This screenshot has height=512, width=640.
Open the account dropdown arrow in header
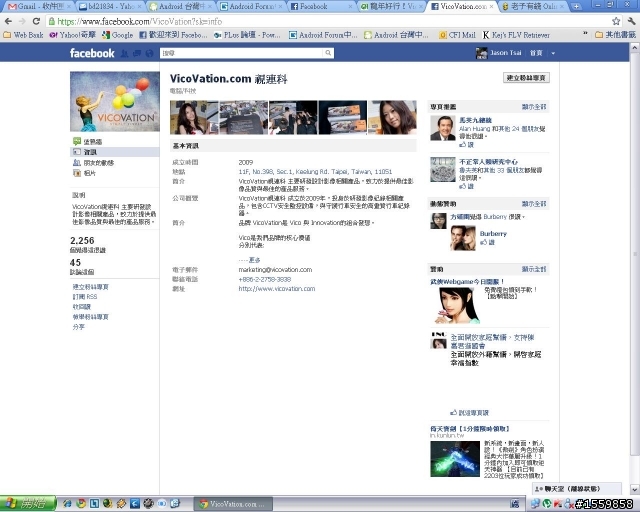[x=553, y=53]
